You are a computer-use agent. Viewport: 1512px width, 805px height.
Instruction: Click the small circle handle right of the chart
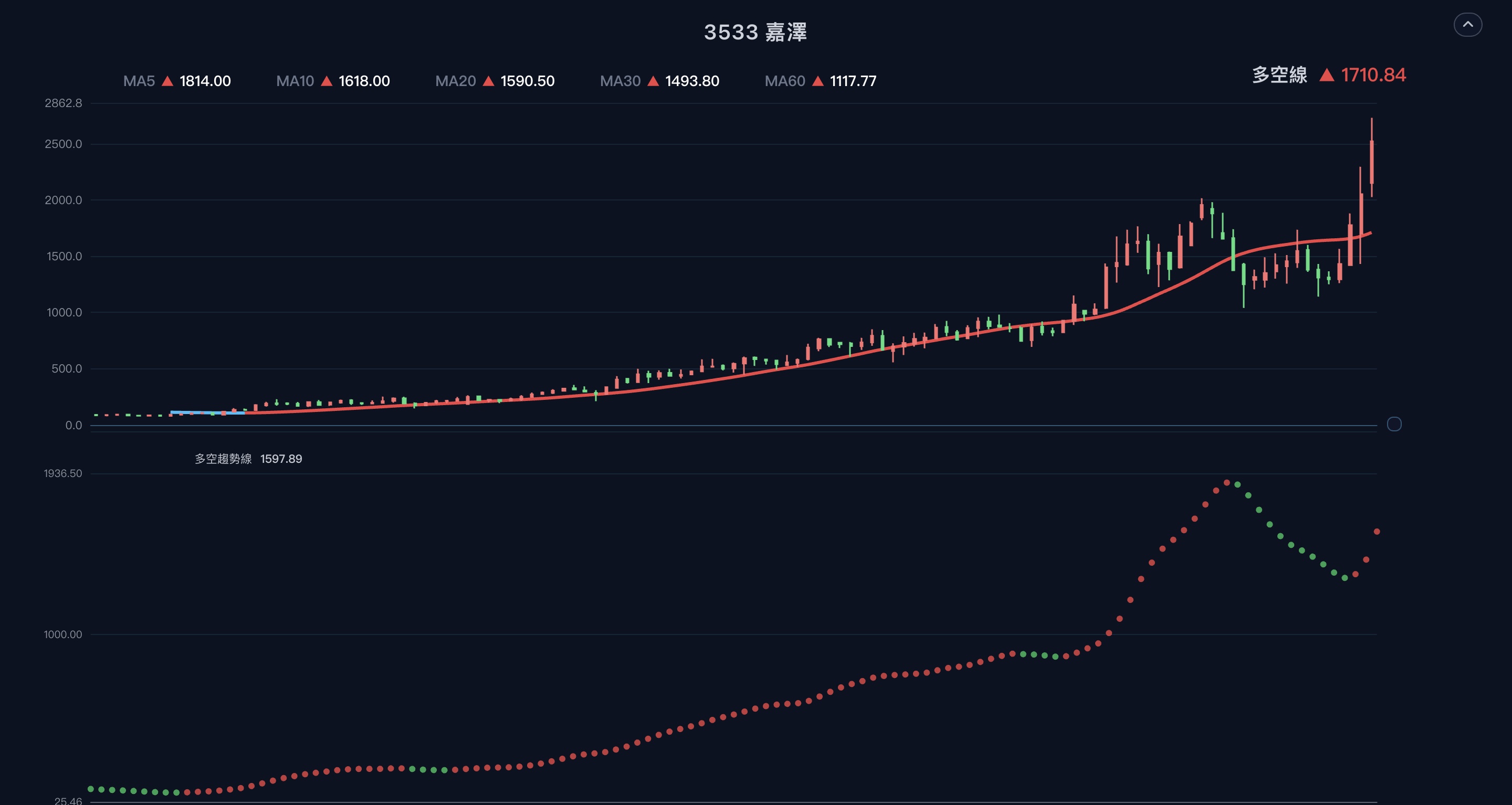1394,424
